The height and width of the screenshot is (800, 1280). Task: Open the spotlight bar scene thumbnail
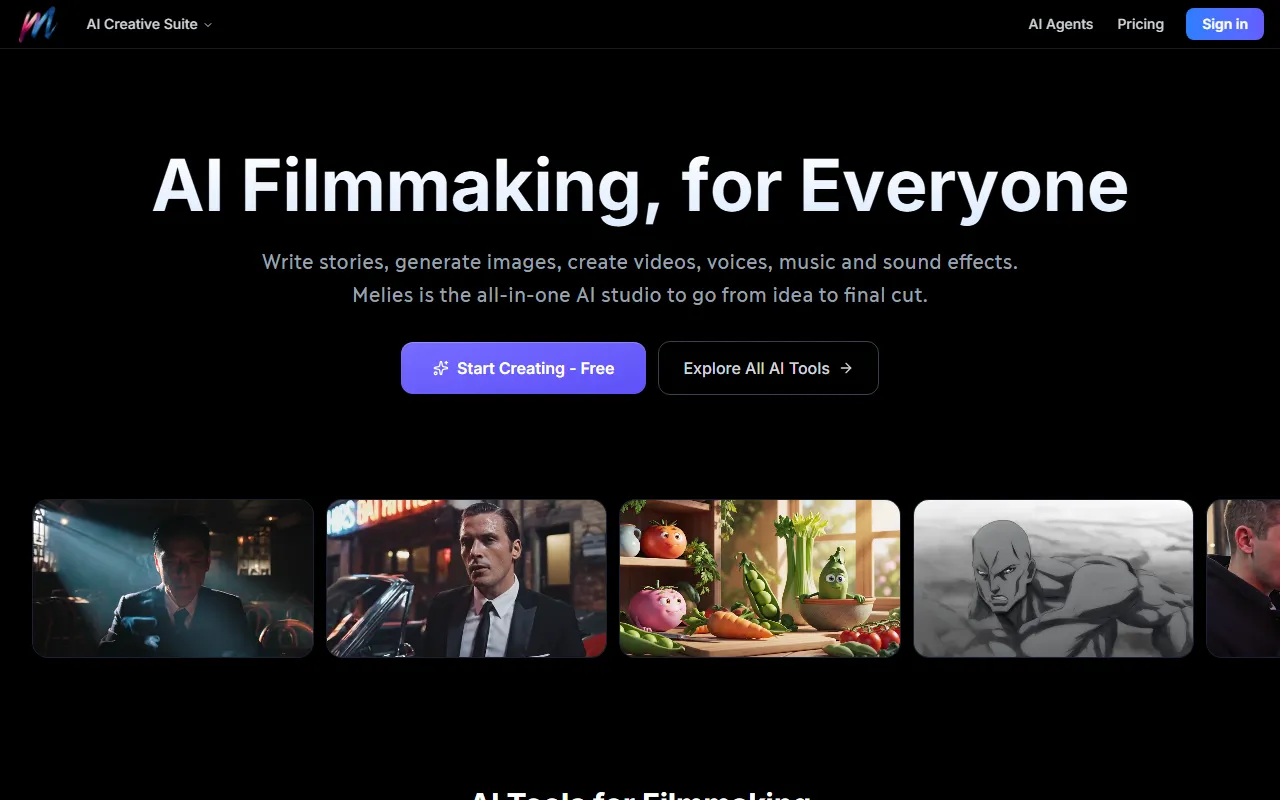pos(173,578)
